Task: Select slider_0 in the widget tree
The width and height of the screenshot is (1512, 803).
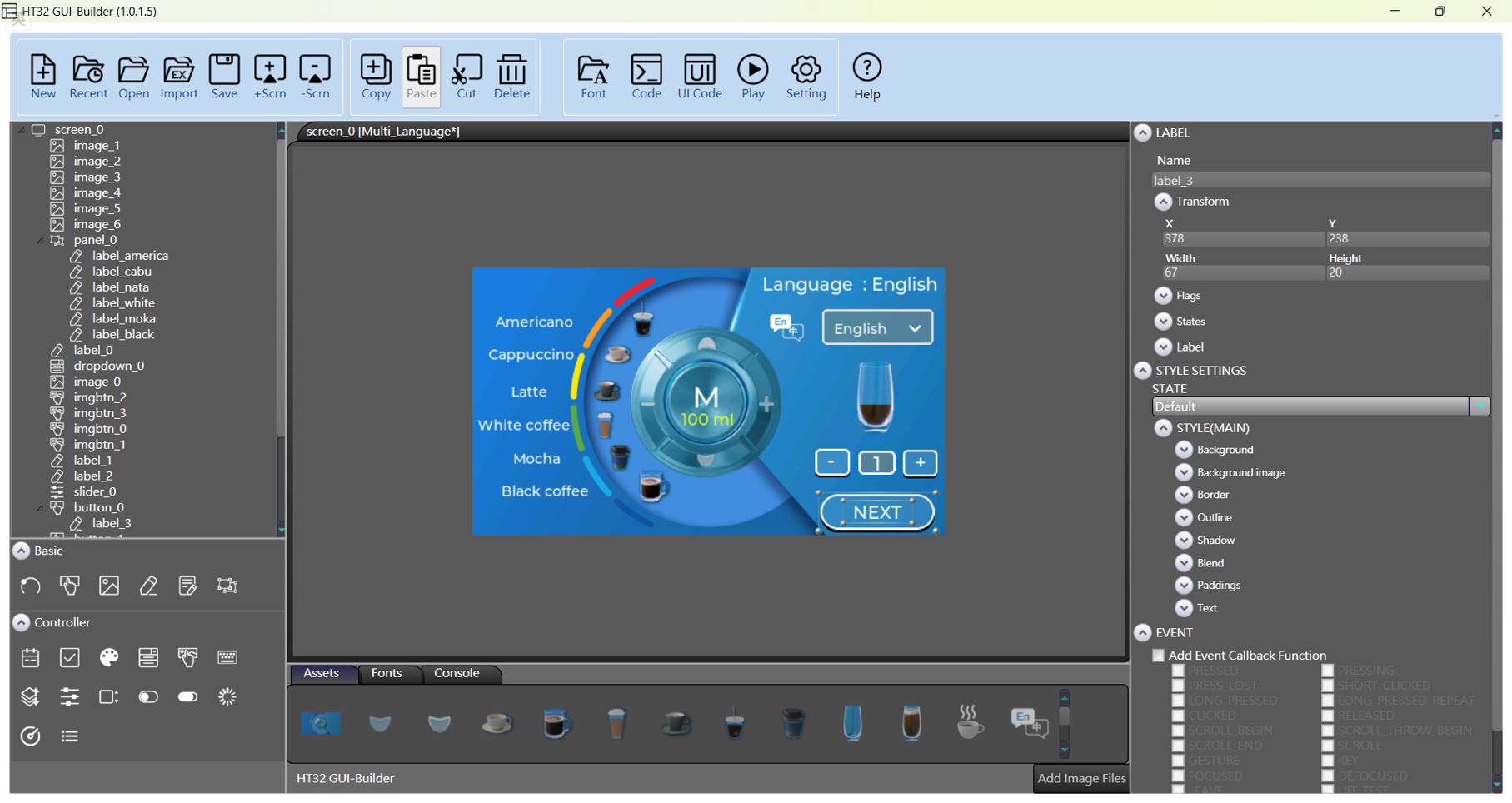Action: coord(95,491)
